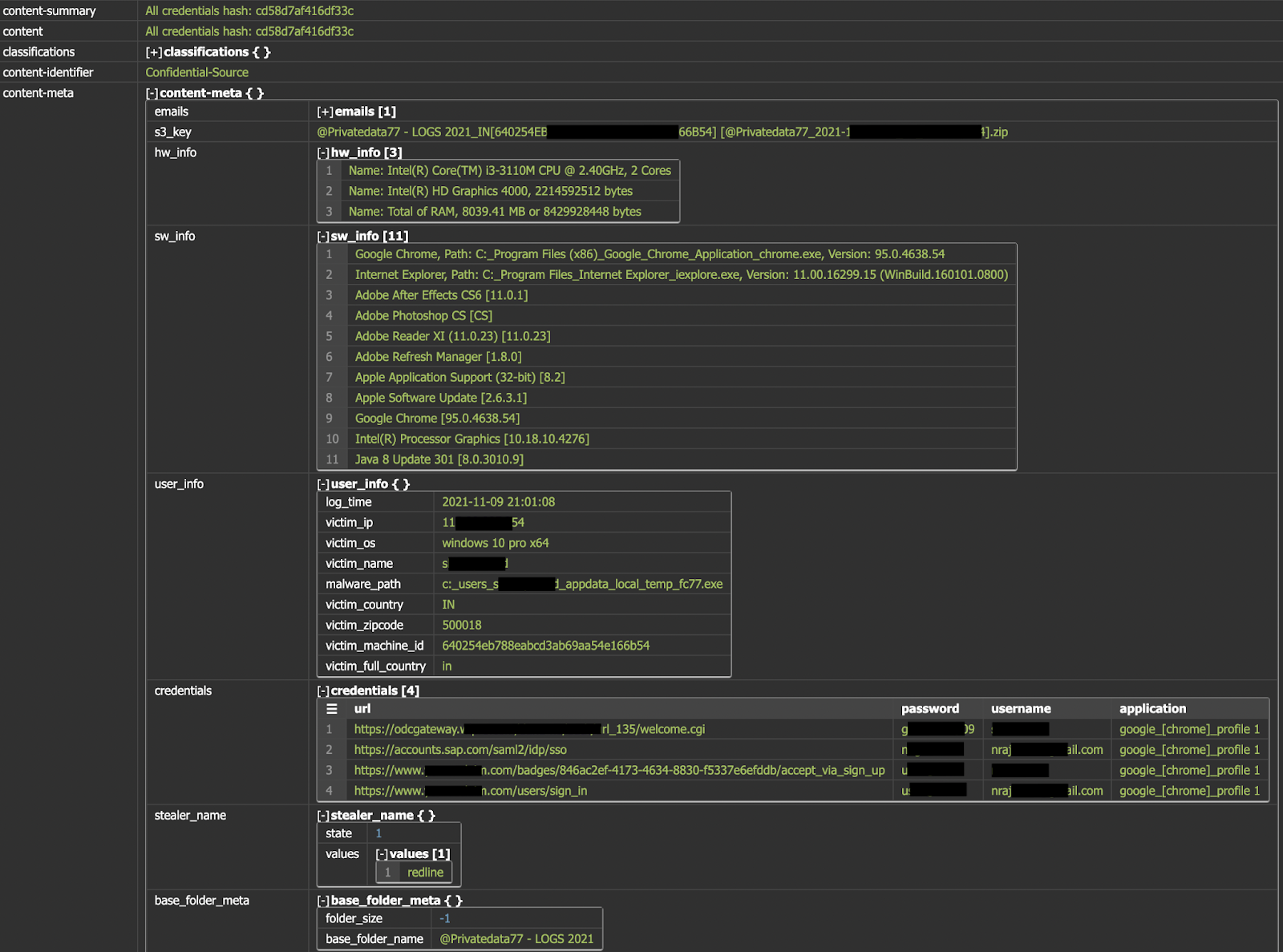
Task: Sort credentials by url column header
Action: coord(362,709)
